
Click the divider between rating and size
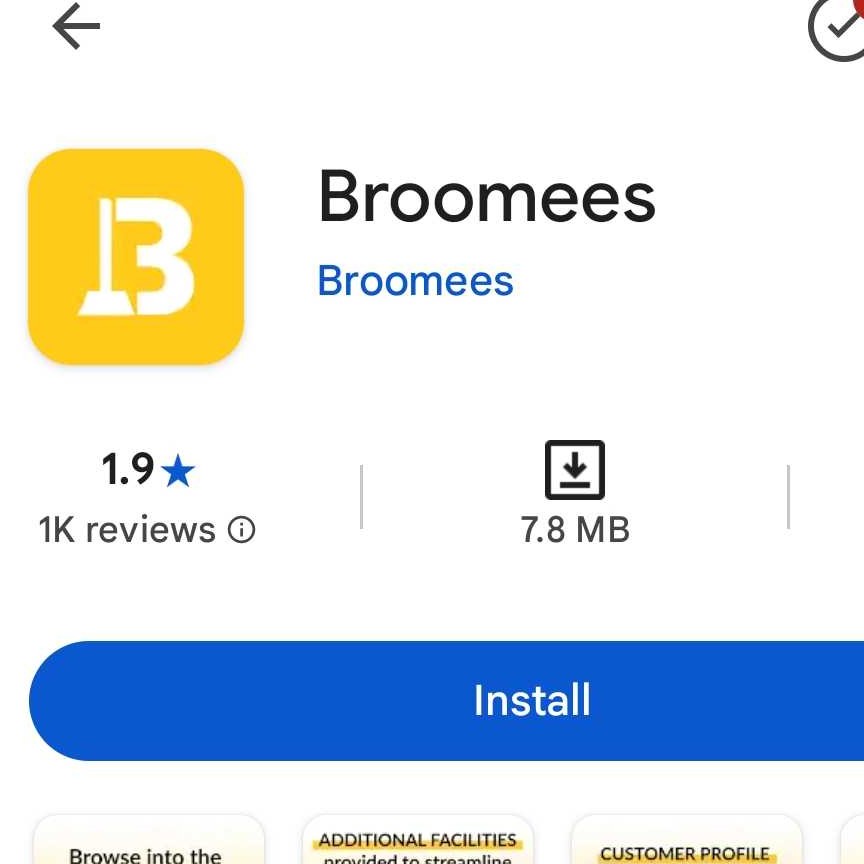pos(361,496)
